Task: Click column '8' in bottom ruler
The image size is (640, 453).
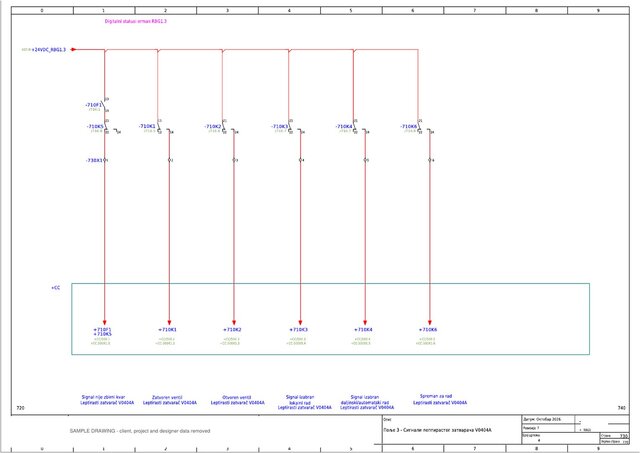Action: pos(536,449)
